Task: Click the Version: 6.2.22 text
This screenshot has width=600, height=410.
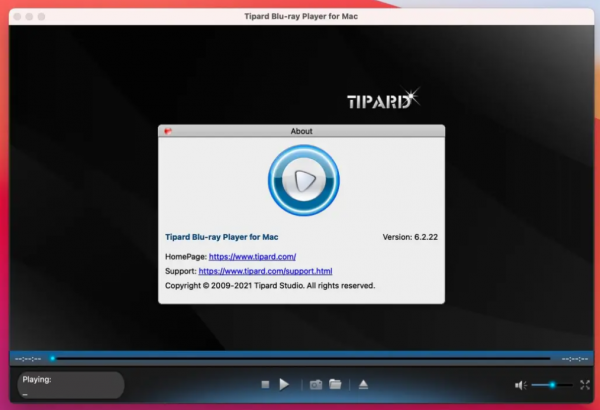Action: coord(410,237)
